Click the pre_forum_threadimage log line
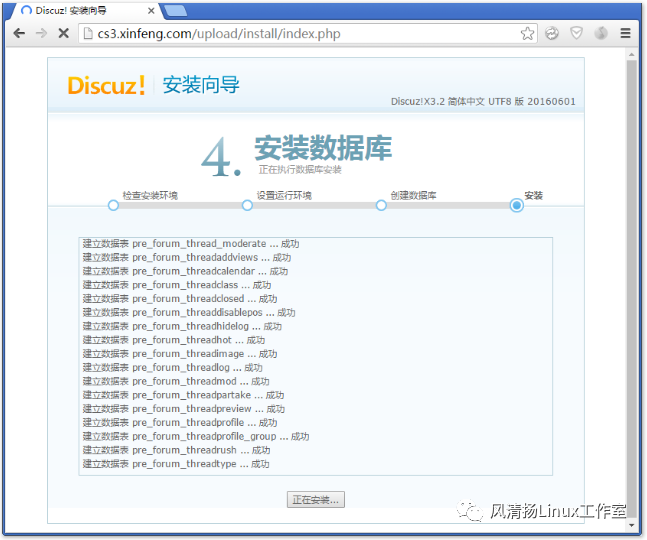The width and height of the screenshot is (647, 540). click(x=180, y=354)
